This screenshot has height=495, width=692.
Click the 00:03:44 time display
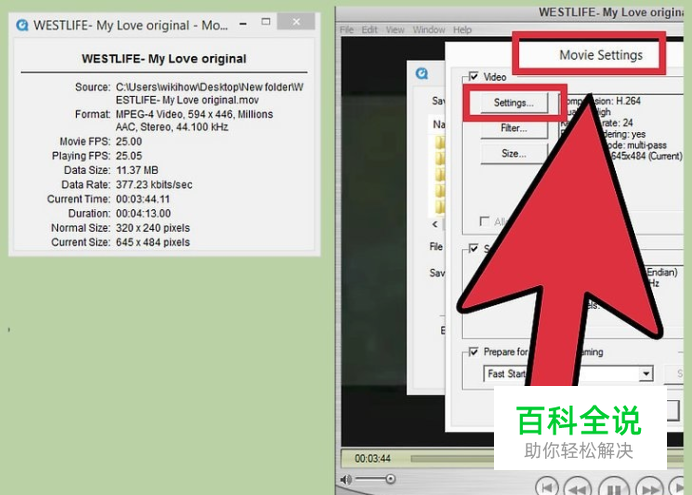(373, 459)
